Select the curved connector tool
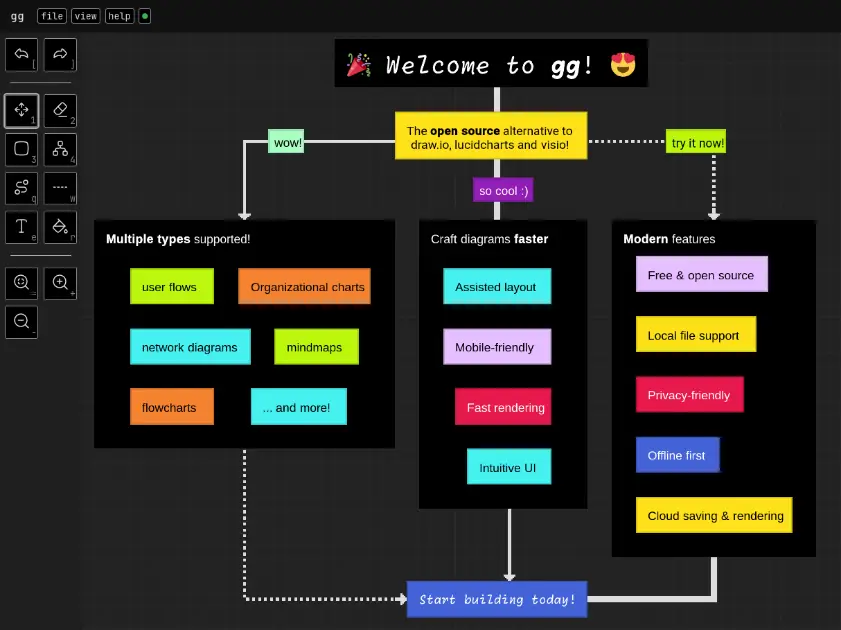Image resolution: width=841 pixels, height=630 pixels. click(x=21, y=188)
